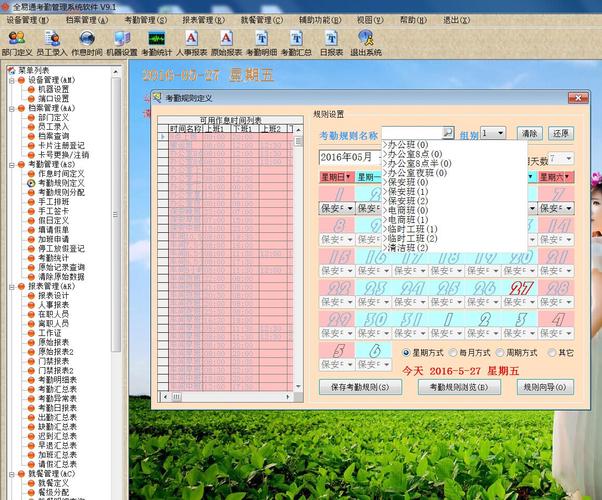This screenshot has width=602, height=500.
Task: Click search icon in 考勤规则名称 field
Action: pos(448,133)
